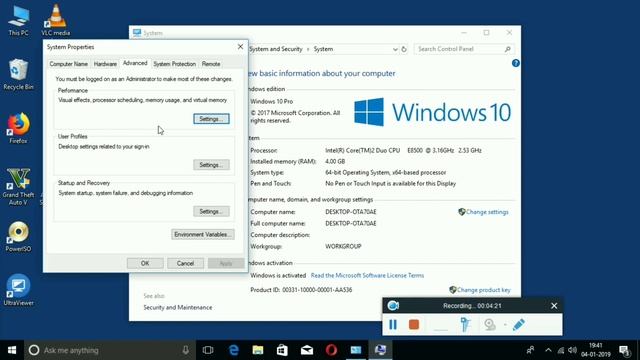Image resolution: width=640 pixels, height=360 pixels.
Task: Pause the screen recording
Action: [393, 324]
